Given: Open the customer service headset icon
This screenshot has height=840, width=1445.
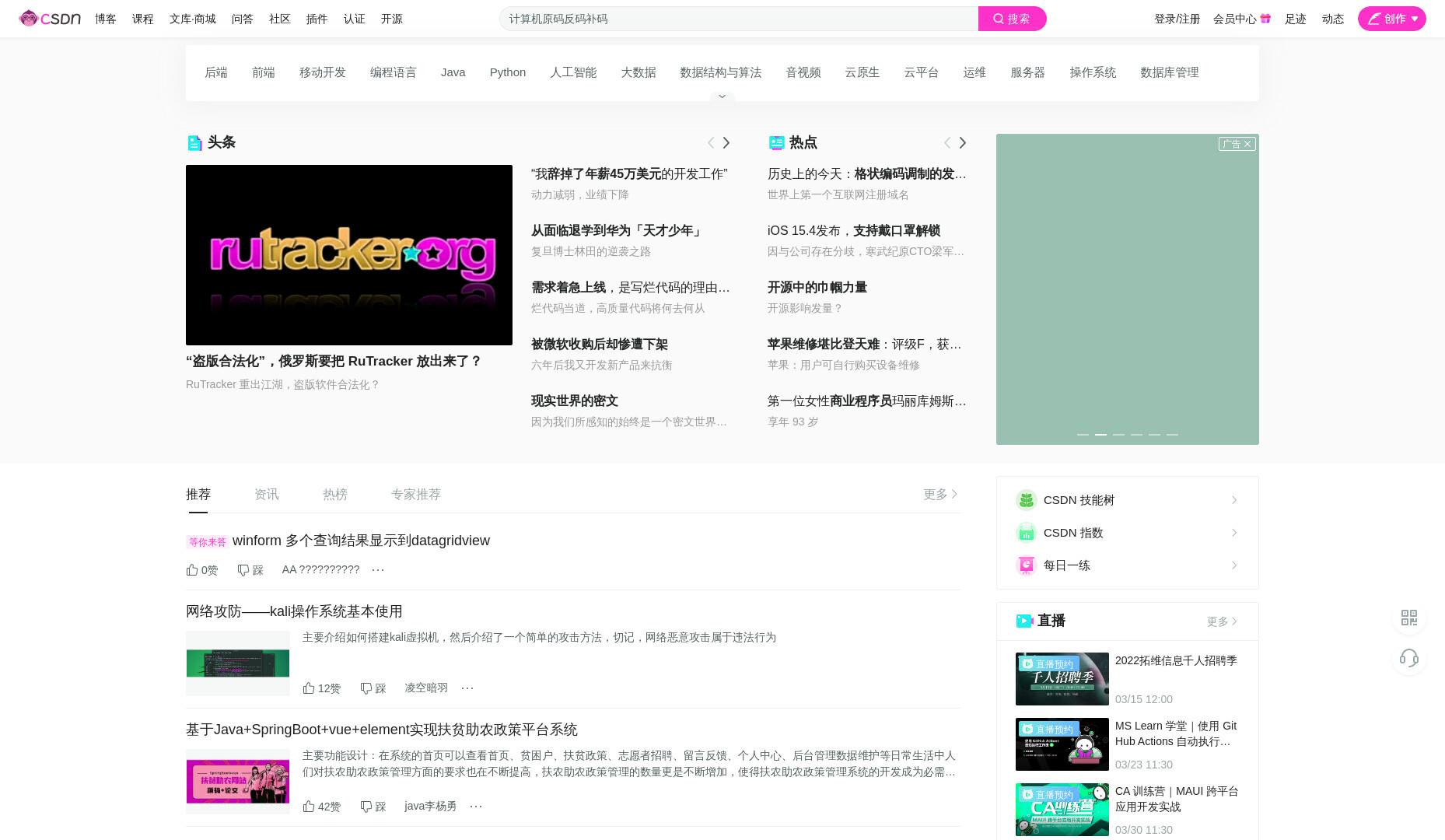Looking at the screenshot, I should click(x=1409, y=658).
